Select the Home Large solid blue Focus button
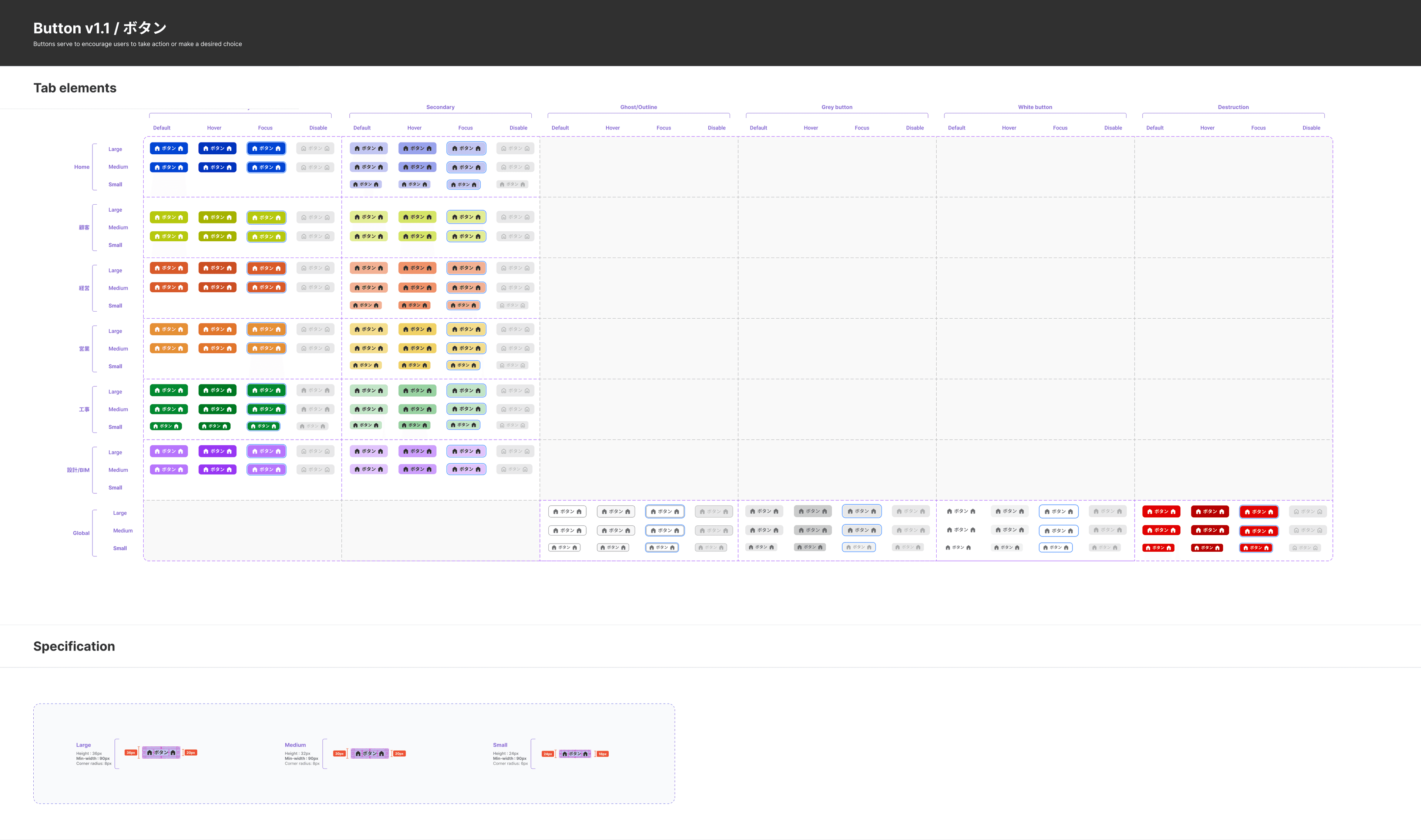The width and height of the screenshot is (1421, 840). 266,148
